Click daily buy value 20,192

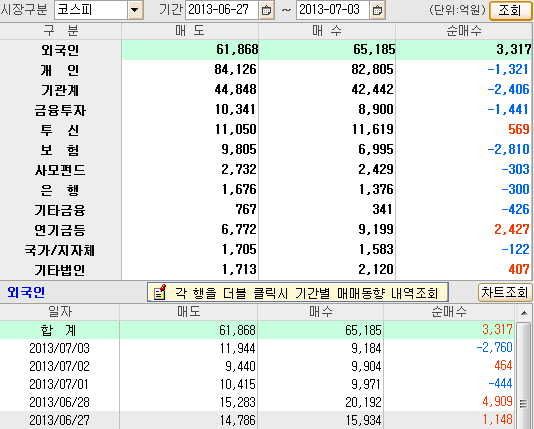tap(363, 402)
